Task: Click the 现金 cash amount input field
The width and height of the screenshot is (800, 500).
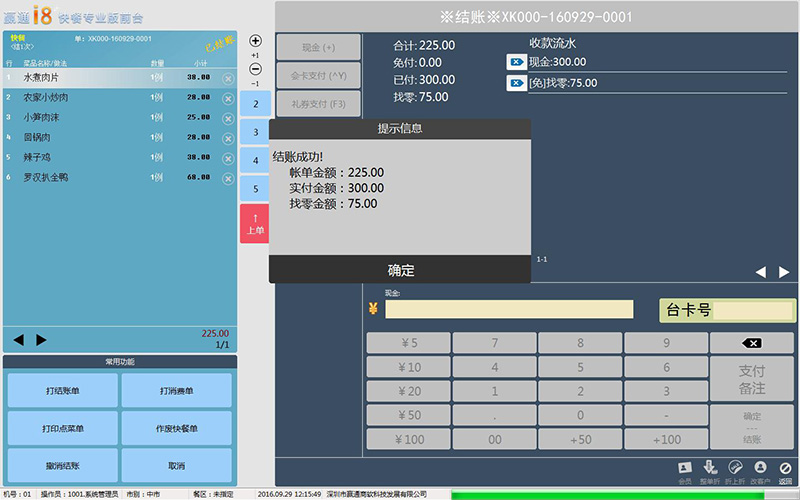Action: pyautogui.click(x=508, y=310)
